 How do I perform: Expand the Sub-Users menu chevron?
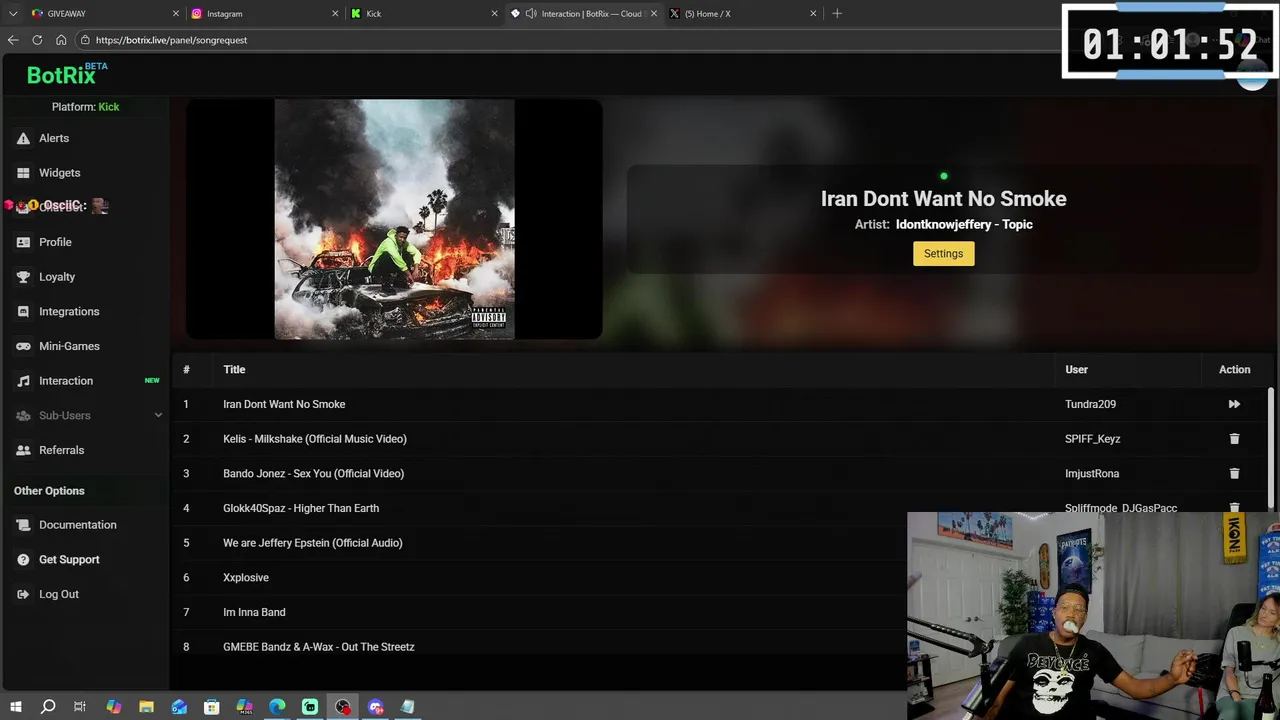[158, 415]
